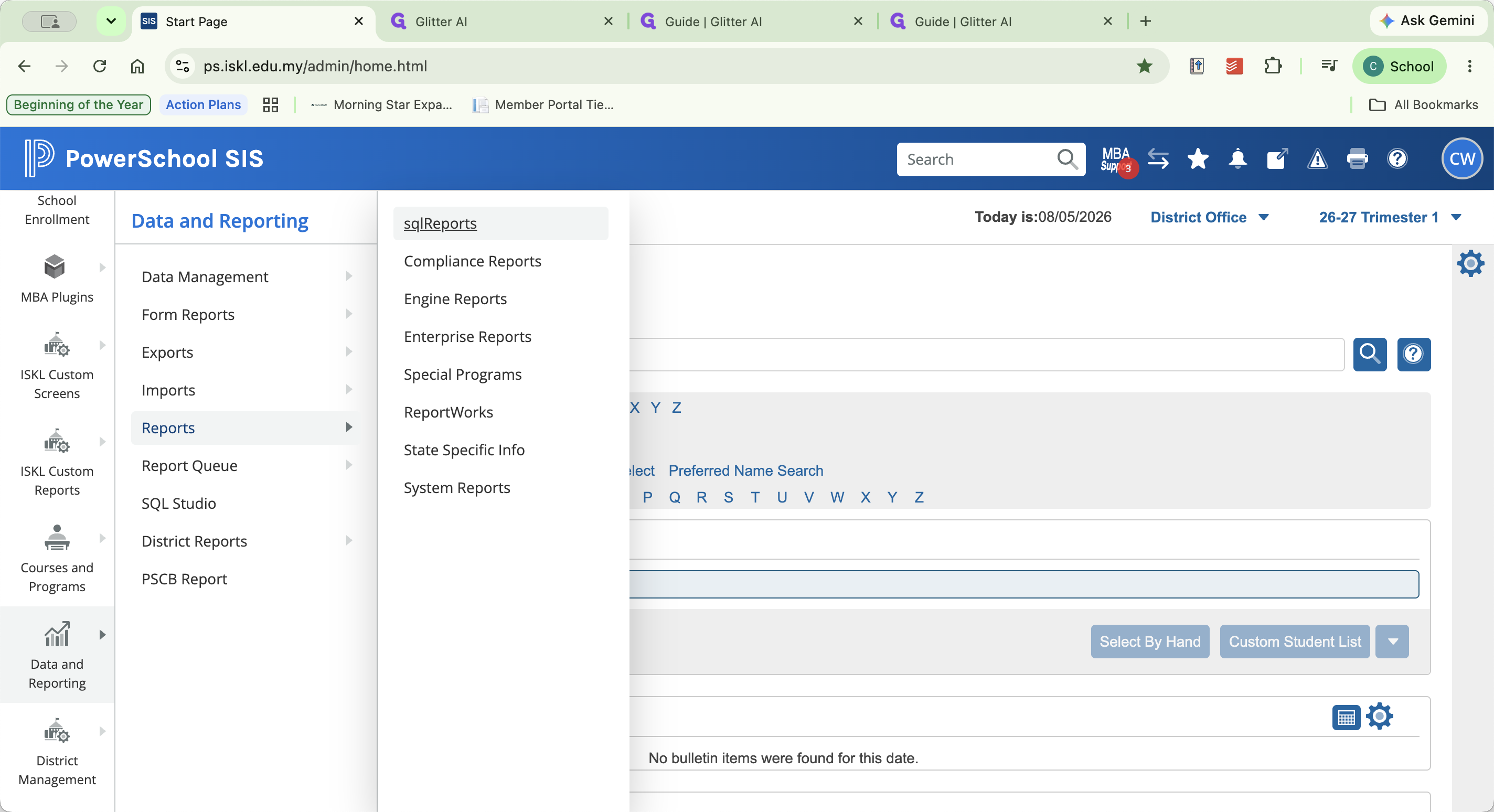Open Courses and Programs sidebar item
Screen dimensions: 1494x812
[x=57, y=559]
